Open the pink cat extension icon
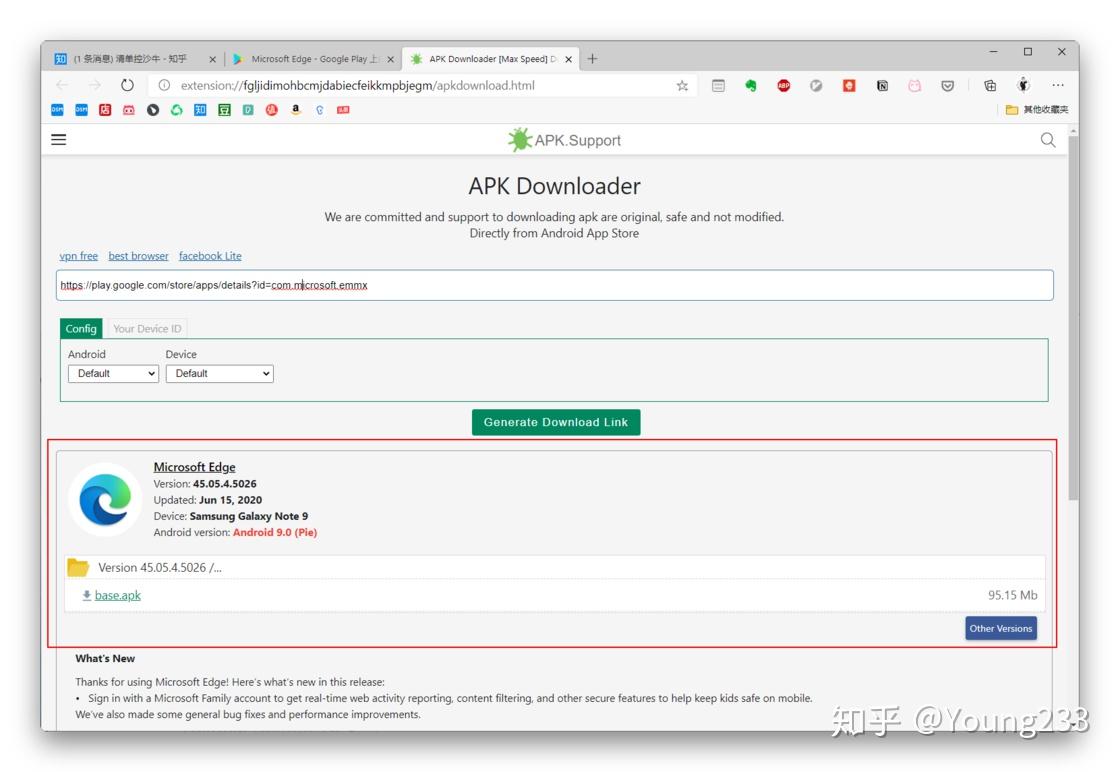Screen dimensions: 1120x772 [914, 86]
